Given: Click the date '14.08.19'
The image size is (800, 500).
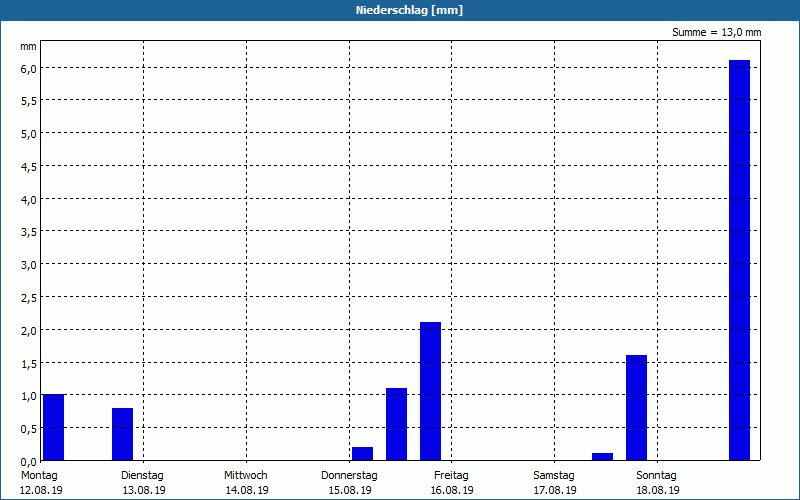Looking at the screenshot, I should coord(247,491).
